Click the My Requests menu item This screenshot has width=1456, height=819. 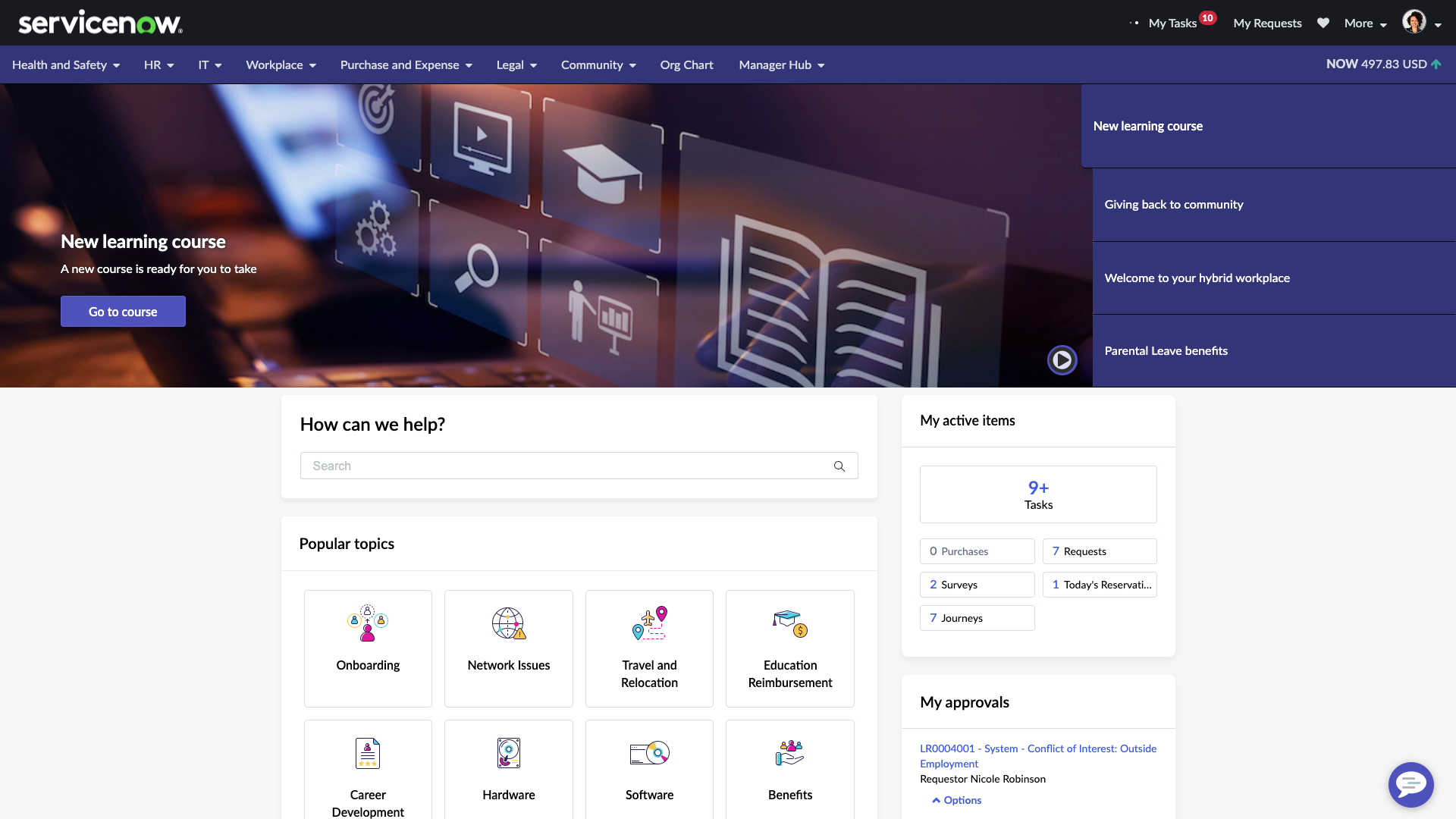pos(1267,22)
